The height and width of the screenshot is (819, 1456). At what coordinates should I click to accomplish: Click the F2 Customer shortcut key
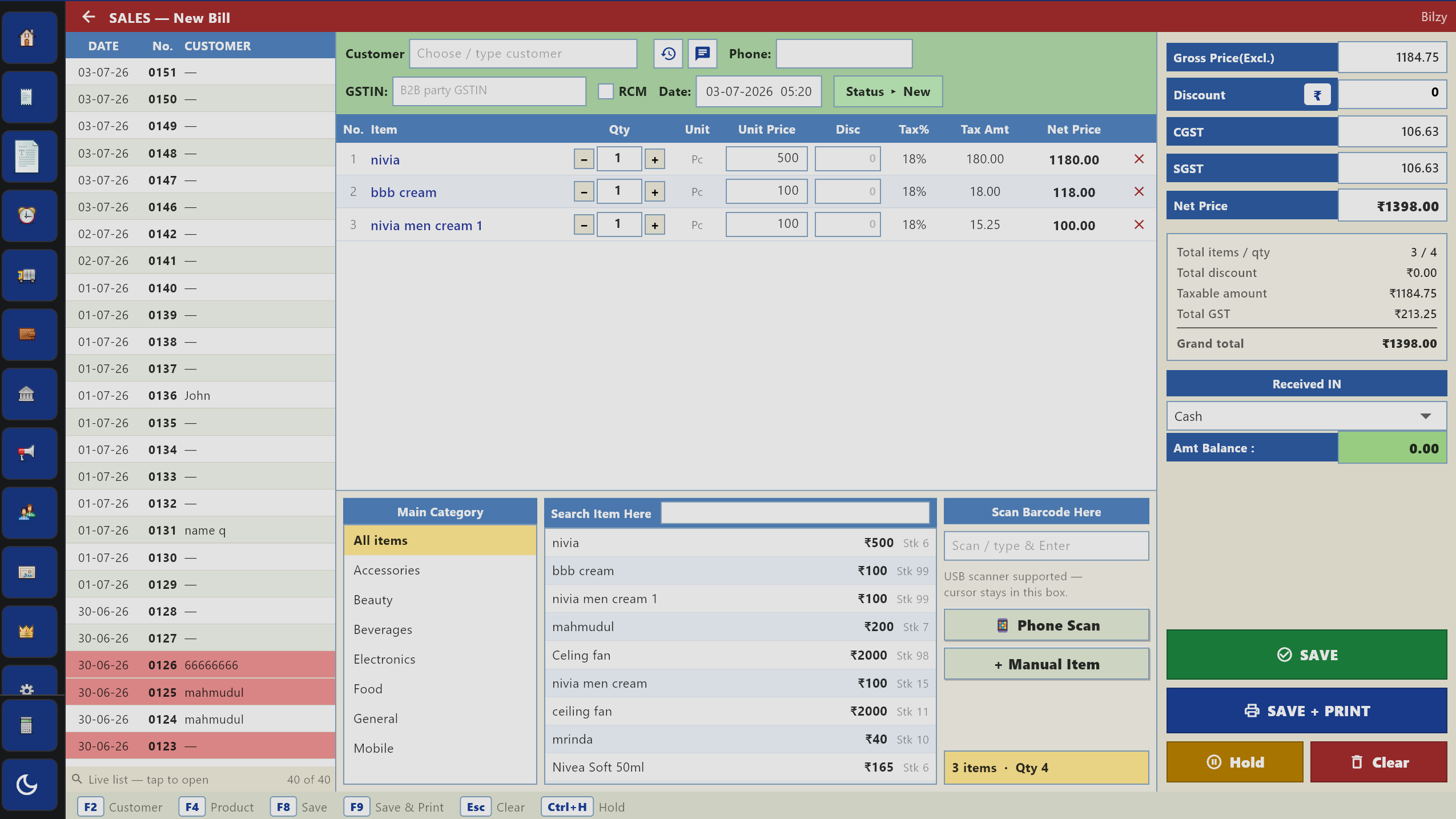point(90,807)
